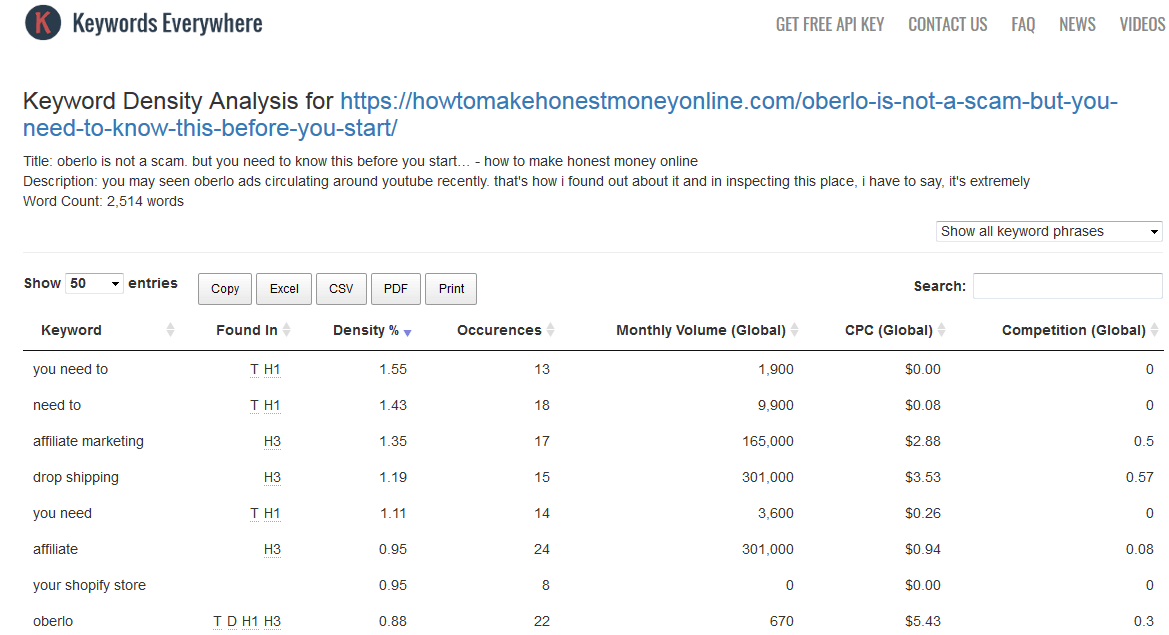
Task: Select the 'oberlo' keyword cell
Action: point(53,621)
